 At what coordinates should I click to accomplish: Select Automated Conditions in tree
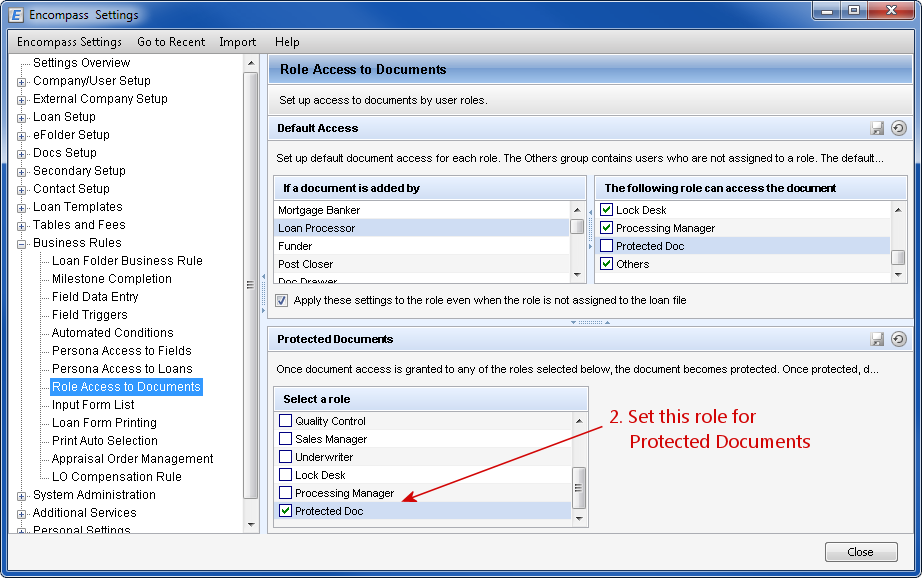[x=112, y=333]
